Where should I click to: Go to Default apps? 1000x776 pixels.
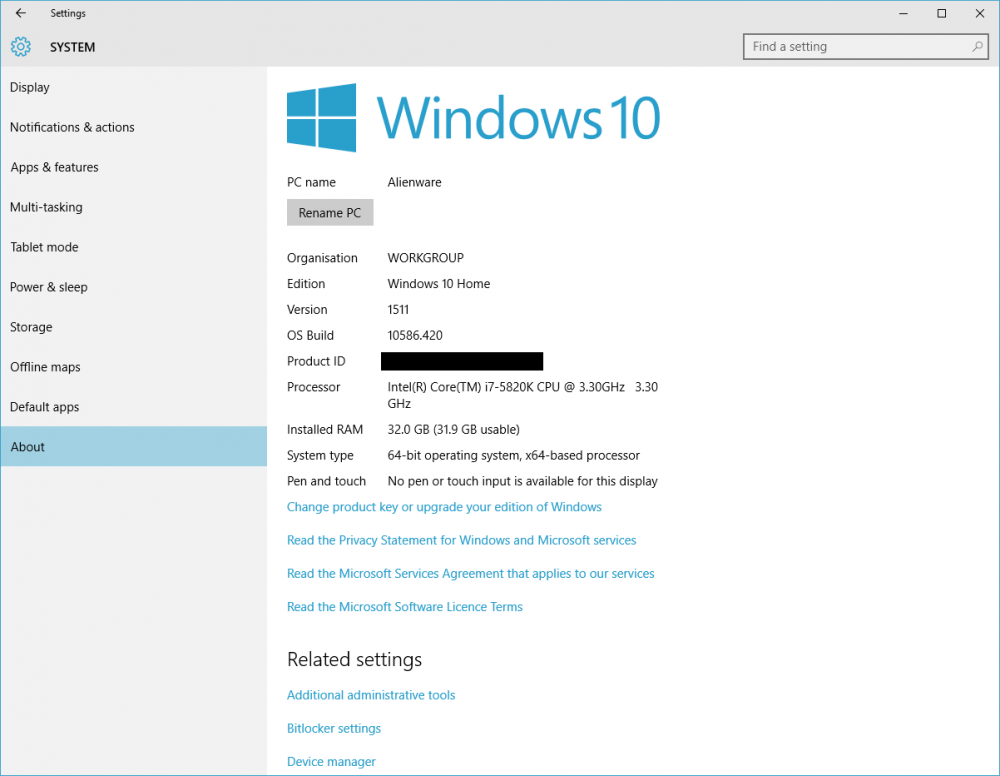[x=133, y=407]
